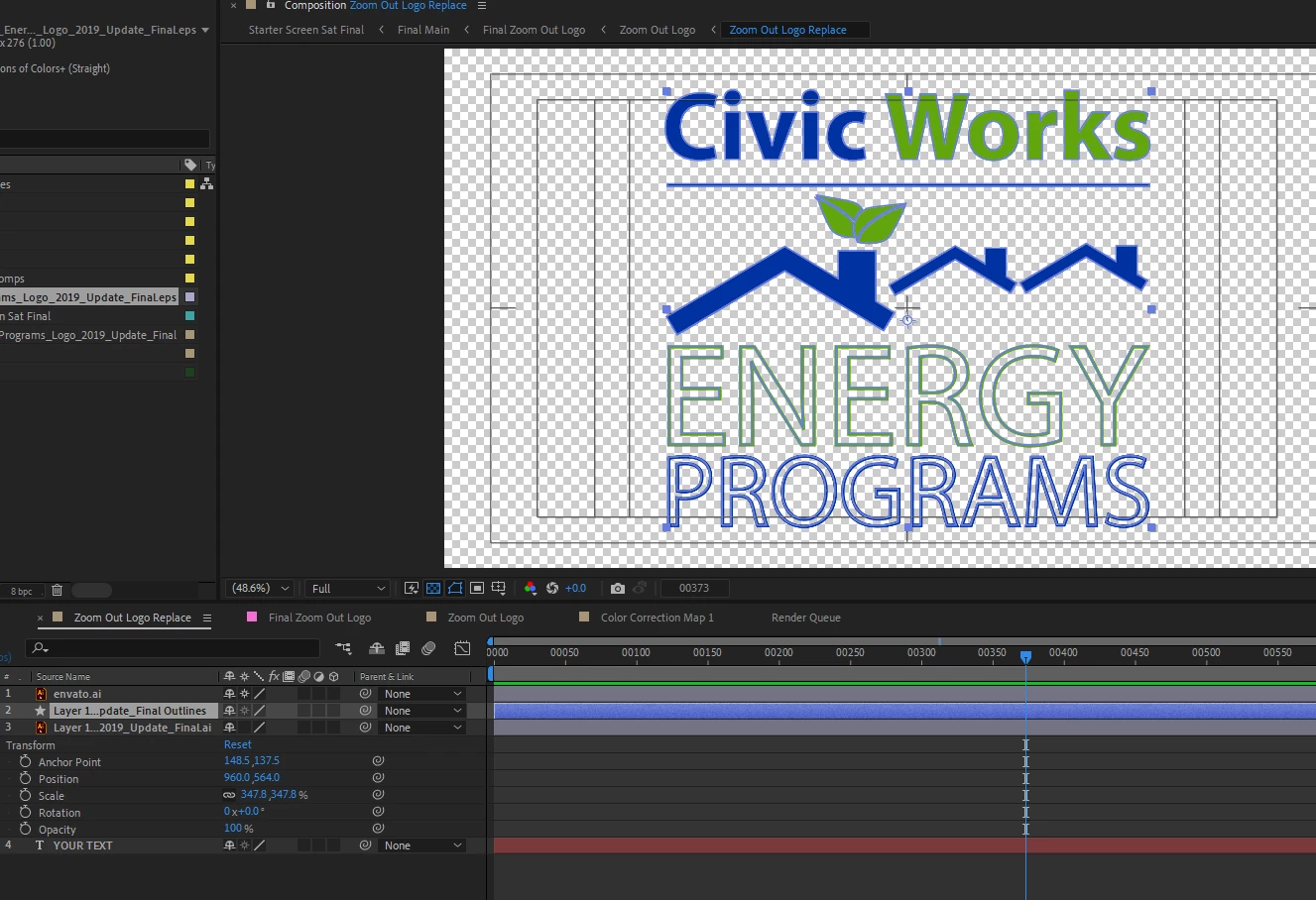Go to Final Main comp breadcrumb
Screen dimensions: 1316x900
tap(423, 30)
